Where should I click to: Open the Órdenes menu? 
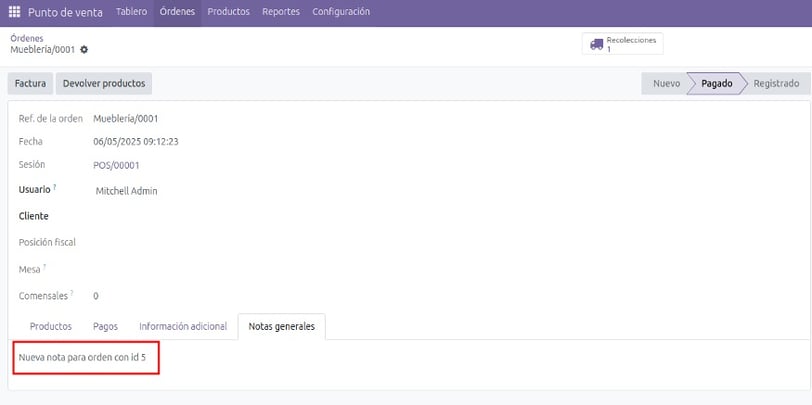coord(178,11)
